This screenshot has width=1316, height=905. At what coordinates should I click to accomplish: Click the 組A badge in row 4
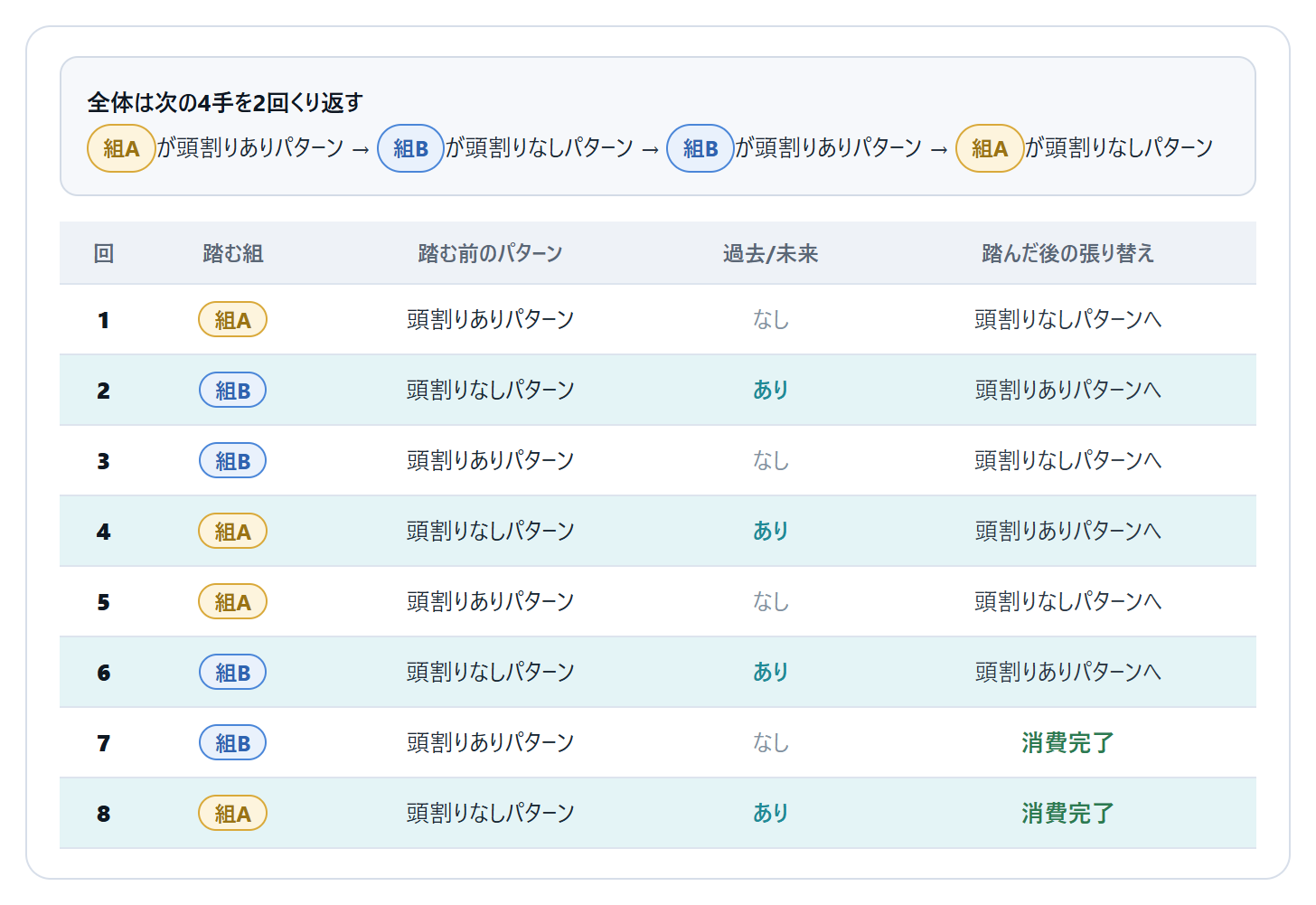tap(232, 531)
